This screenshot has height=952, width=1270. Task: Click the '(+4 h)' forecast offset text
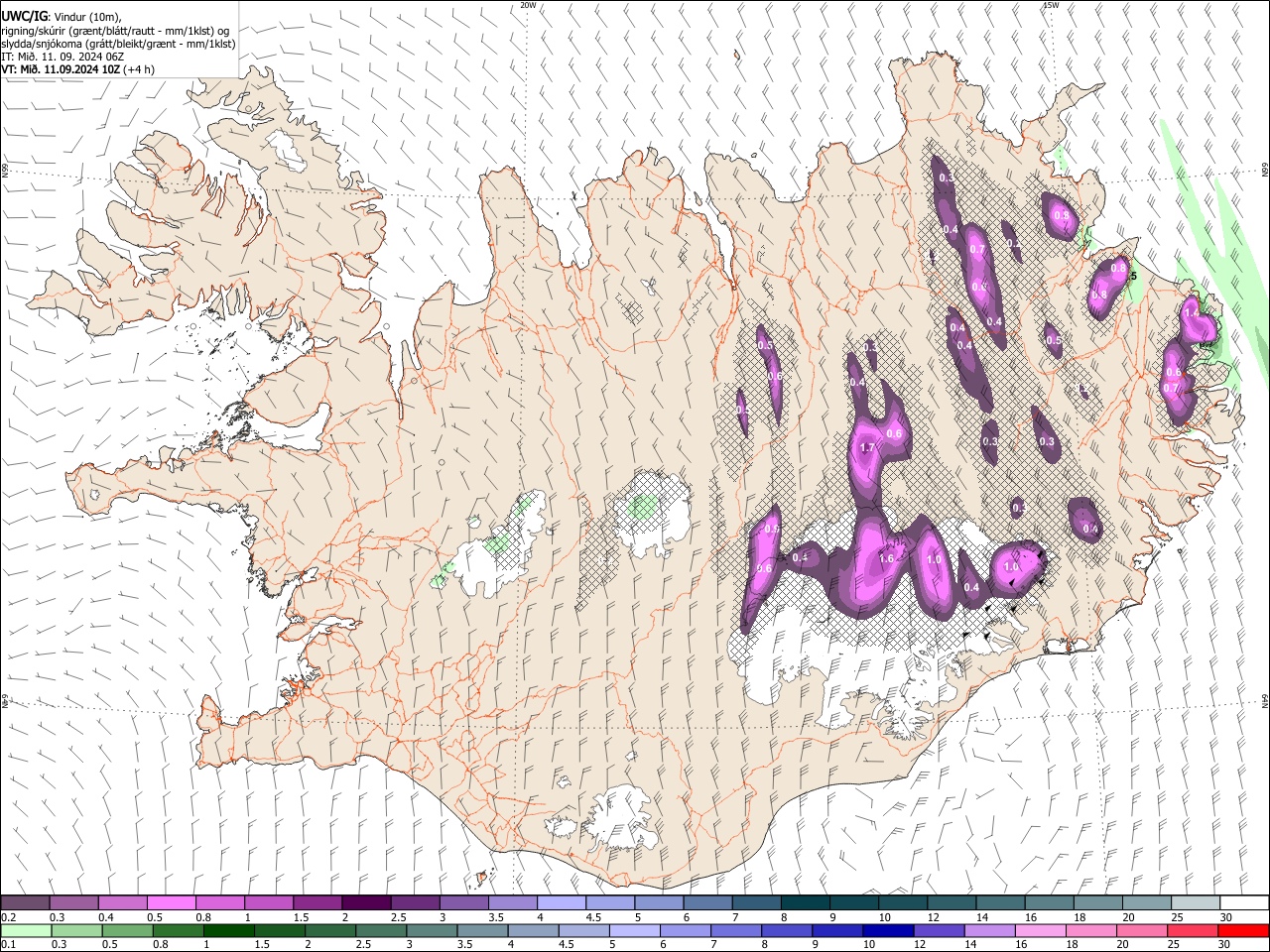click(139, 69)
